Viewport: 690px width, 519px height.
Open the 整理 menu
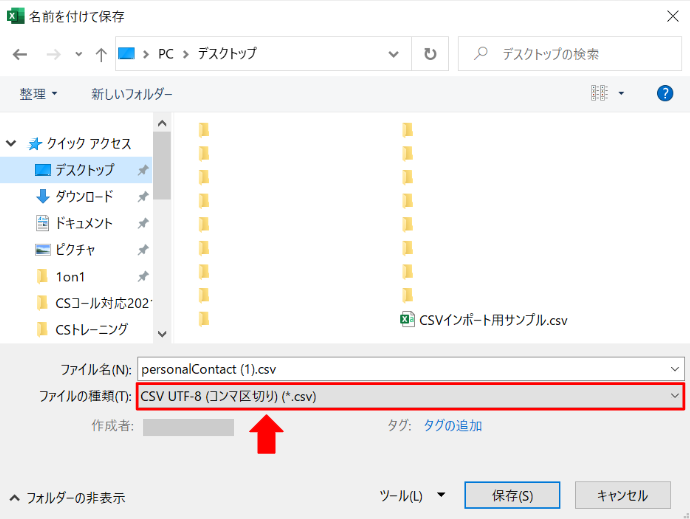pos(38,93)
